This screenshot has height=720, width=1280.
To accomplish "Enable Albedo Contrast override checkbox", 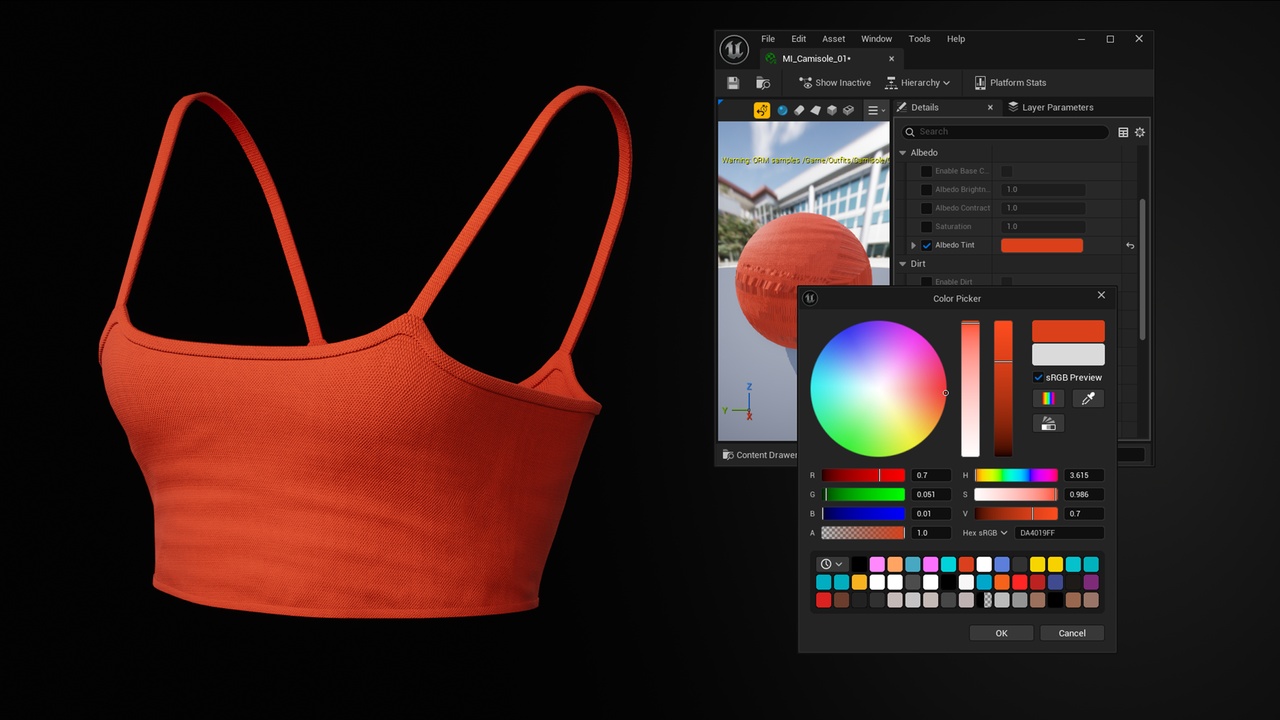I will [x=926, y=208].
